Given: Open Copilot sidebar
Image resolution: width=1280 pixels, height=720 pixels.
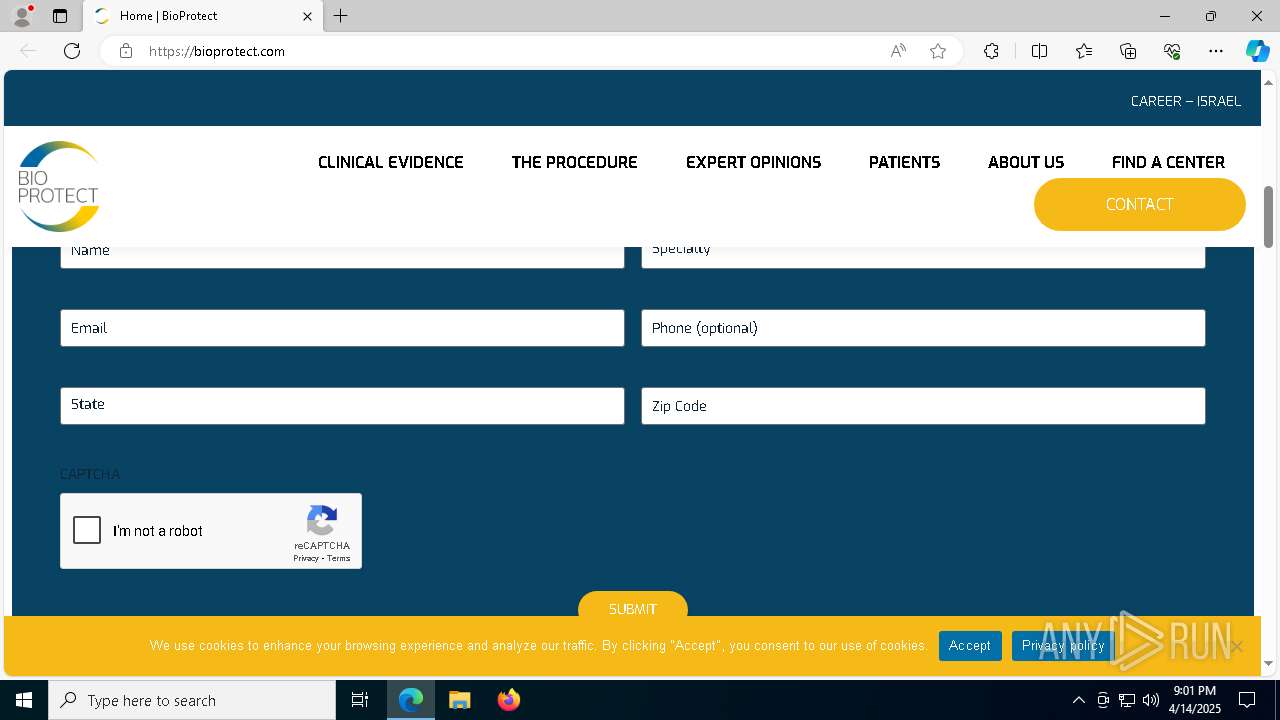Looking at the screenshot, I should (x=1257, y=51).
